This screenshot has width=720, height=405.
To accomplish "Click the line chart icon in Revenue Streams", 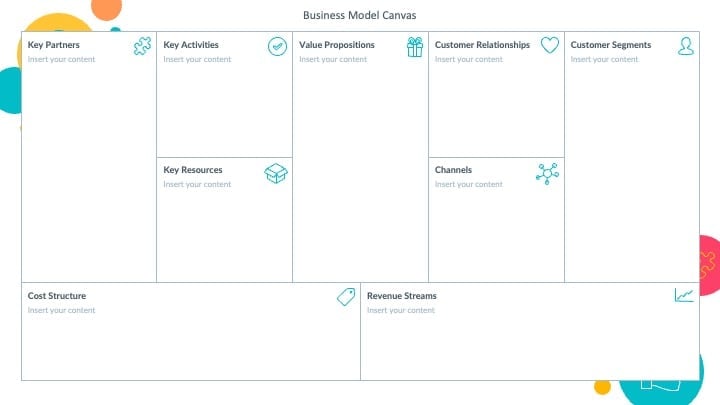I will click(x=684, y=295).
